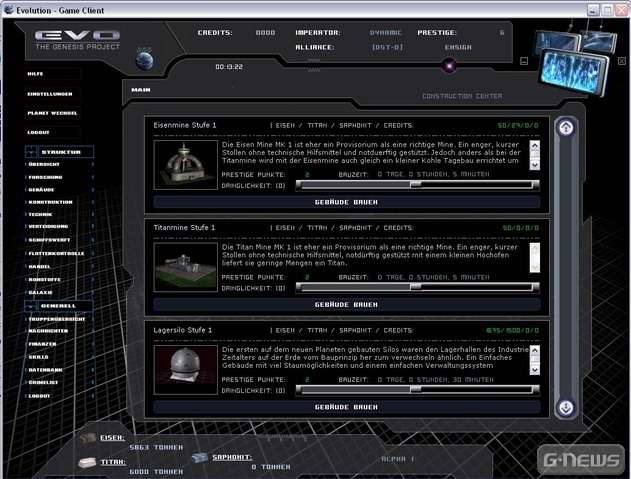Click the Eisenmine building thumbnail
Screen dimensions: 631x479
click(186, 165)
